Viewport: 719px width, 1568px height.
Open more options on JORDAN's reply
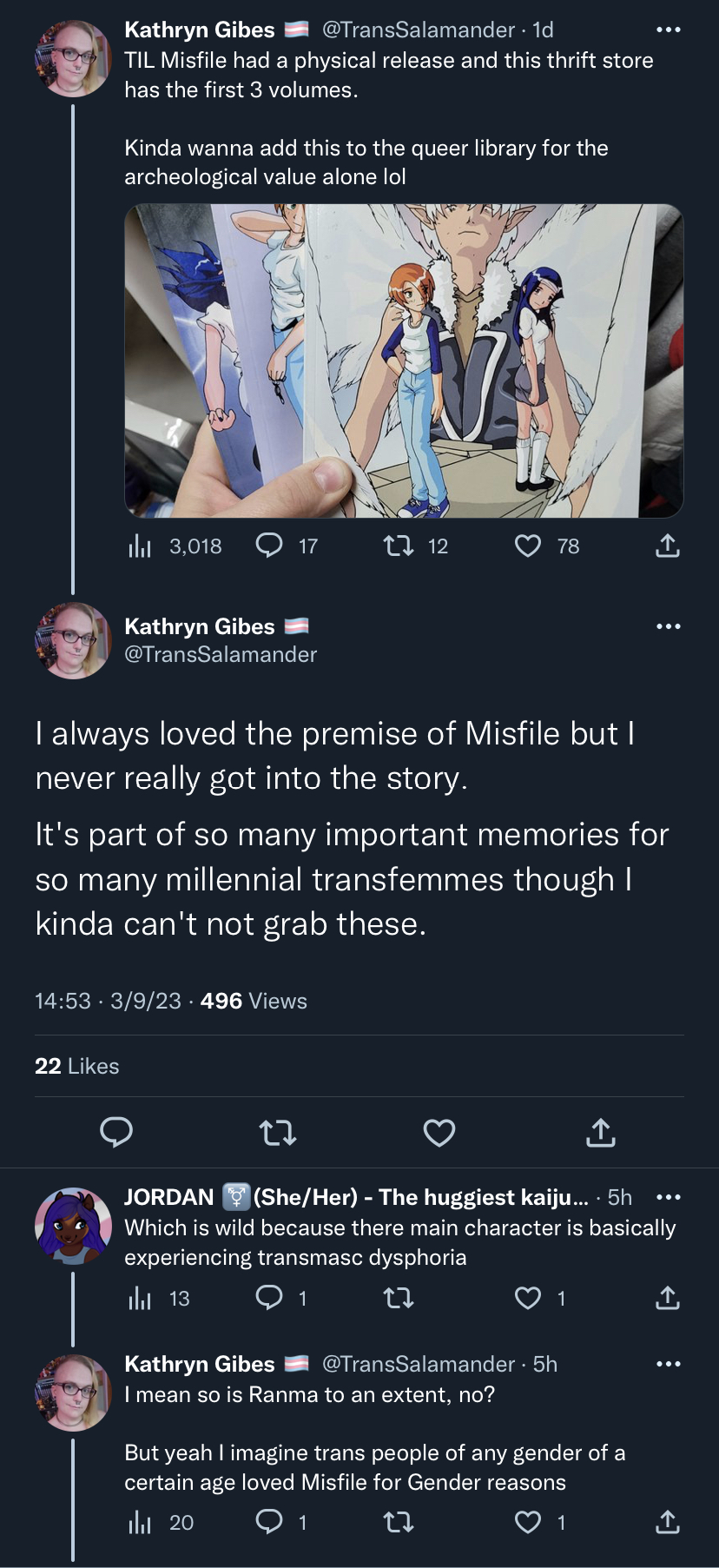(x=668, y=1197)
